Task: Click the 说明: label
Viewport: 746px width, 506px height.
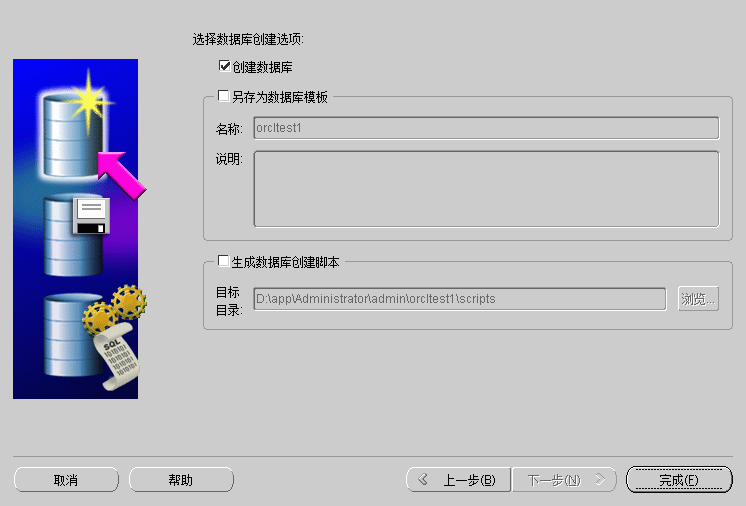Action: tap(229, 159)
